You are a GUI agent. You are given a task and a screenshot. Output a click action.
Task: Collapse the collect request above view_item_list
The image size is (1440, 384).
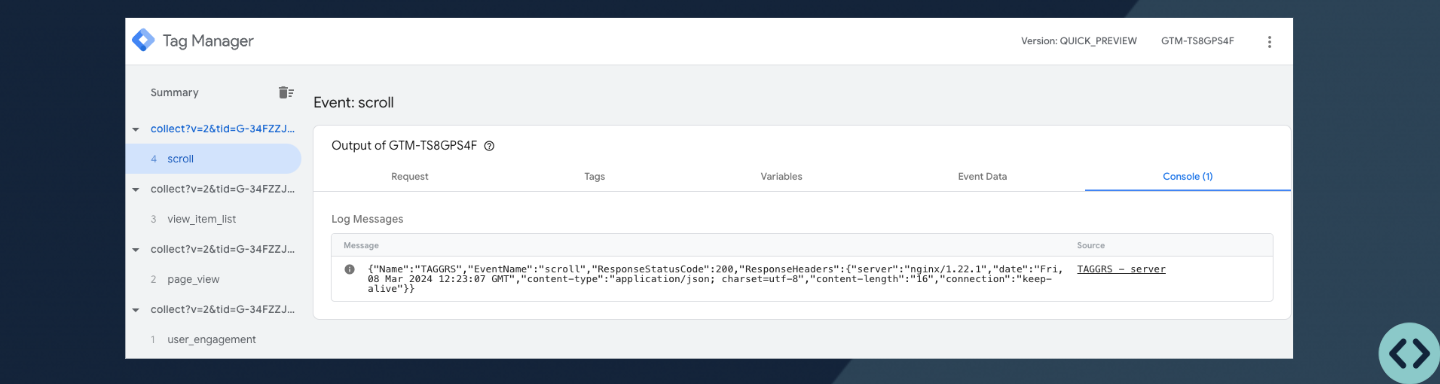pyautogui.click(x=136, y=189)
